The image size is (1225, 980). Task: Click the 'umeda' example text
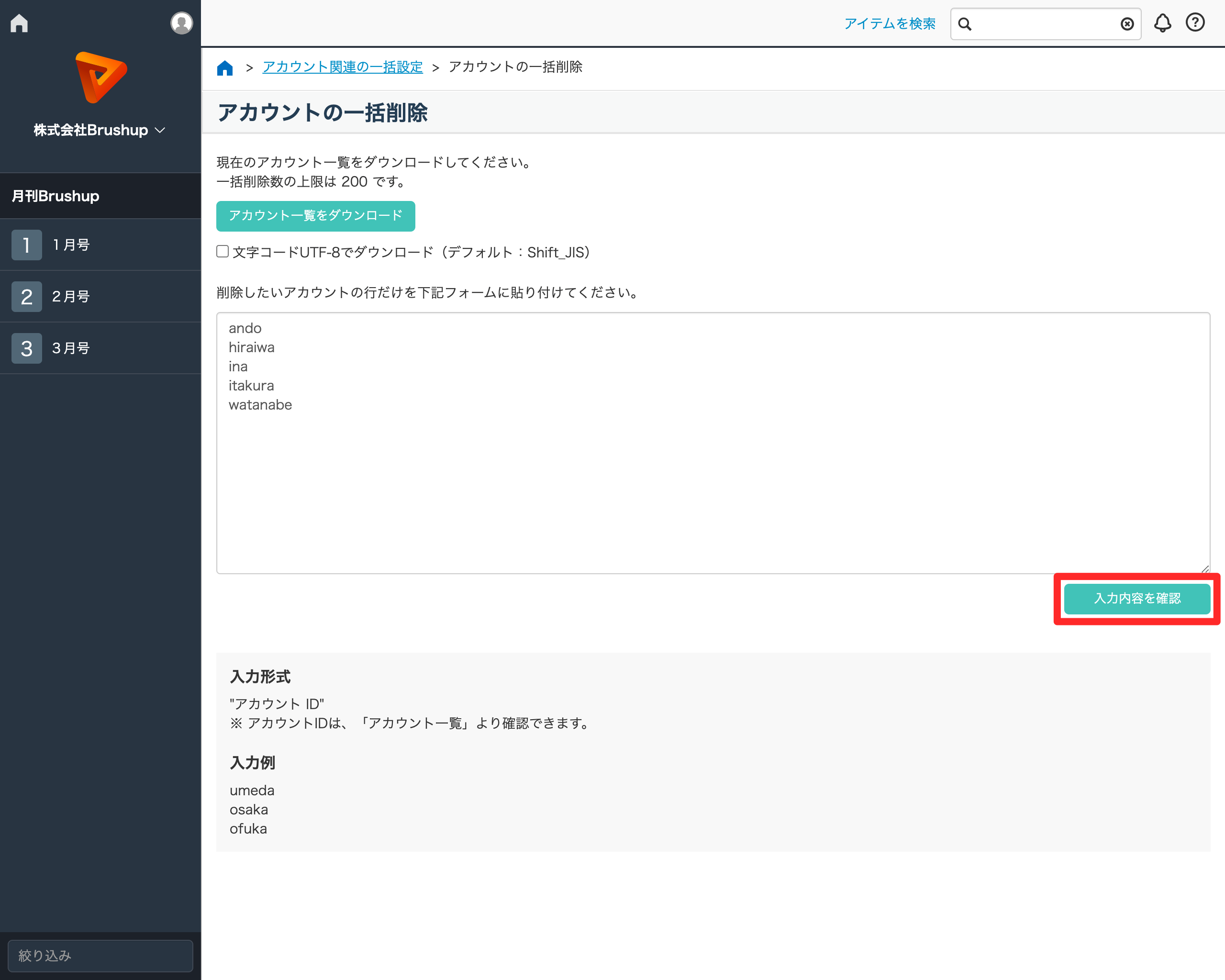point(252,791)
